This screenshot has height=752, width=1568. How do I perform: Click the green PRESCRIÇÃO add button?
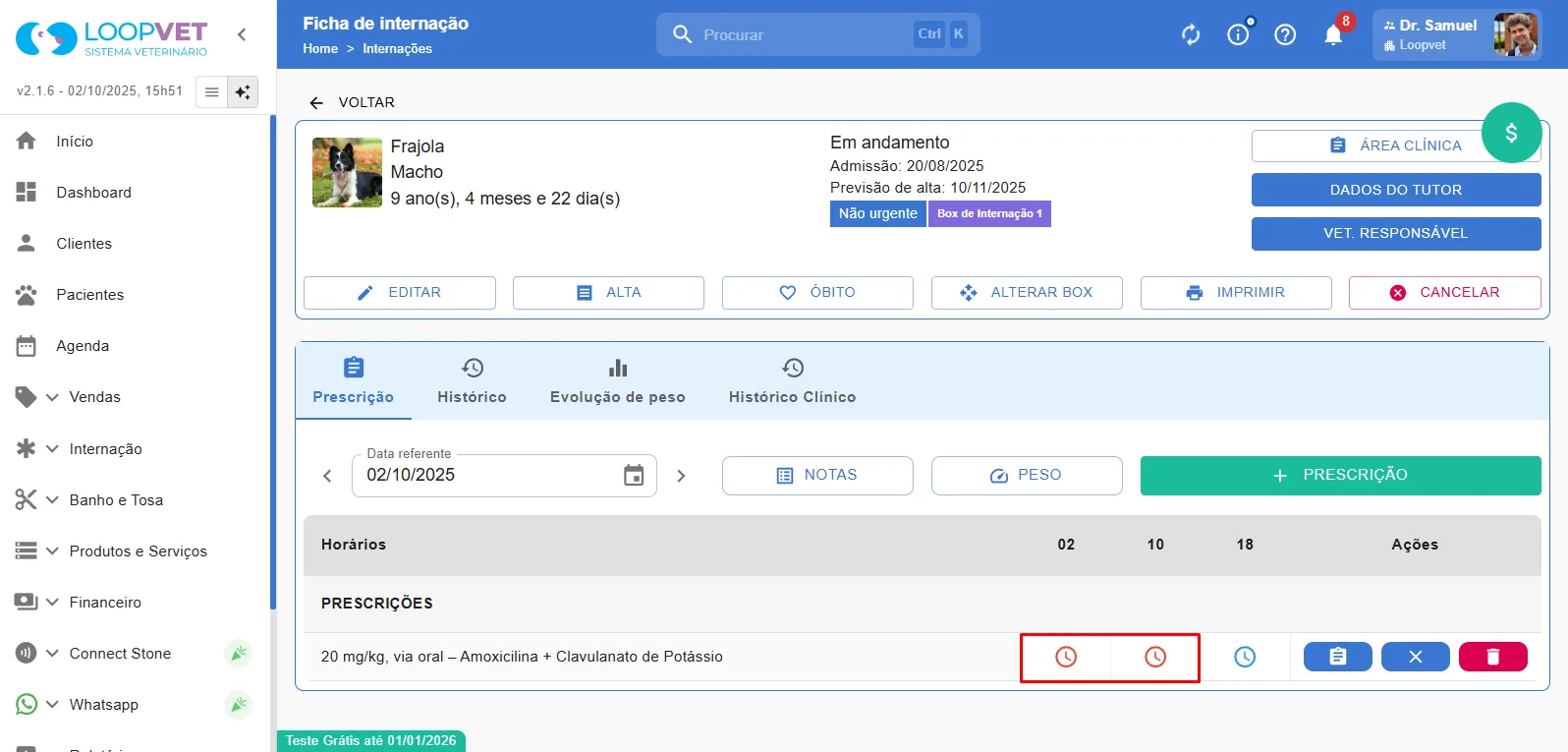1340,476
